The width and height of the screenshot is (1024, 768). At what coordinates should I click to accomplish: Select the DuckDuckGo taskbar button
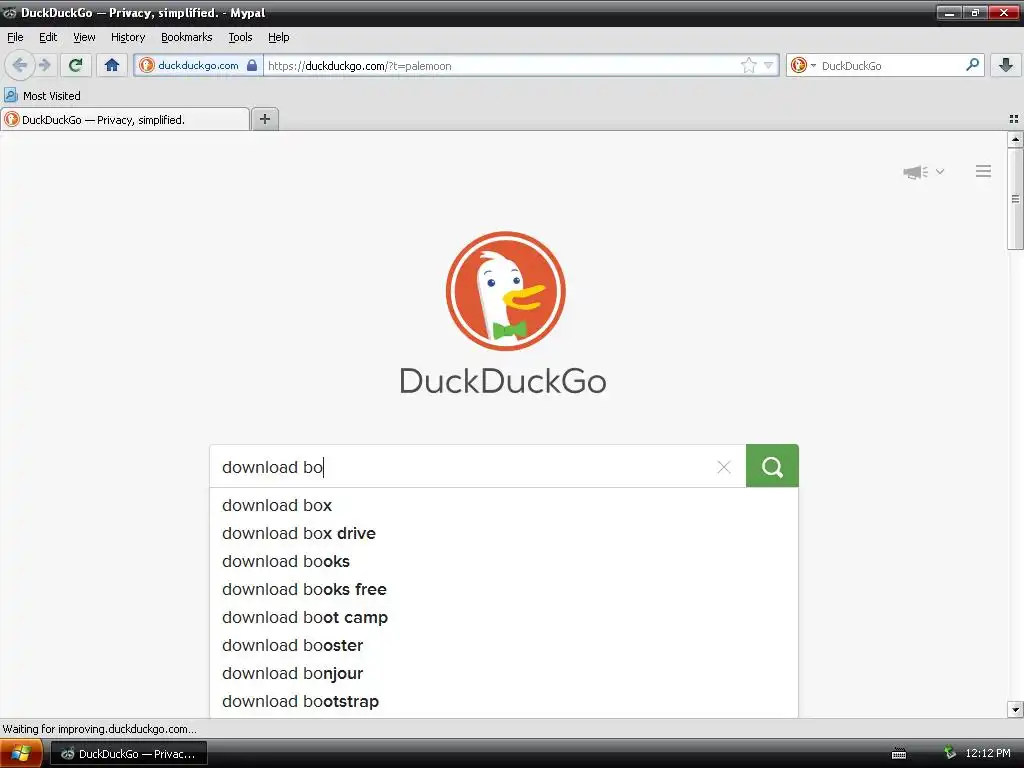pyautogui.click(x=129, y=754)
